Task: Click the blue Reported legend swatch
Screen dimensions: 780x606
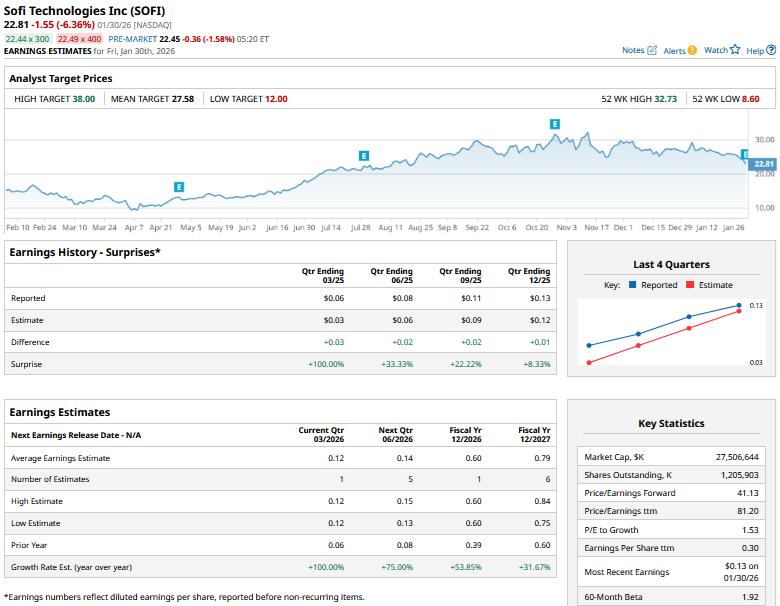Action: pyautogui.click(x=633, y=285)
